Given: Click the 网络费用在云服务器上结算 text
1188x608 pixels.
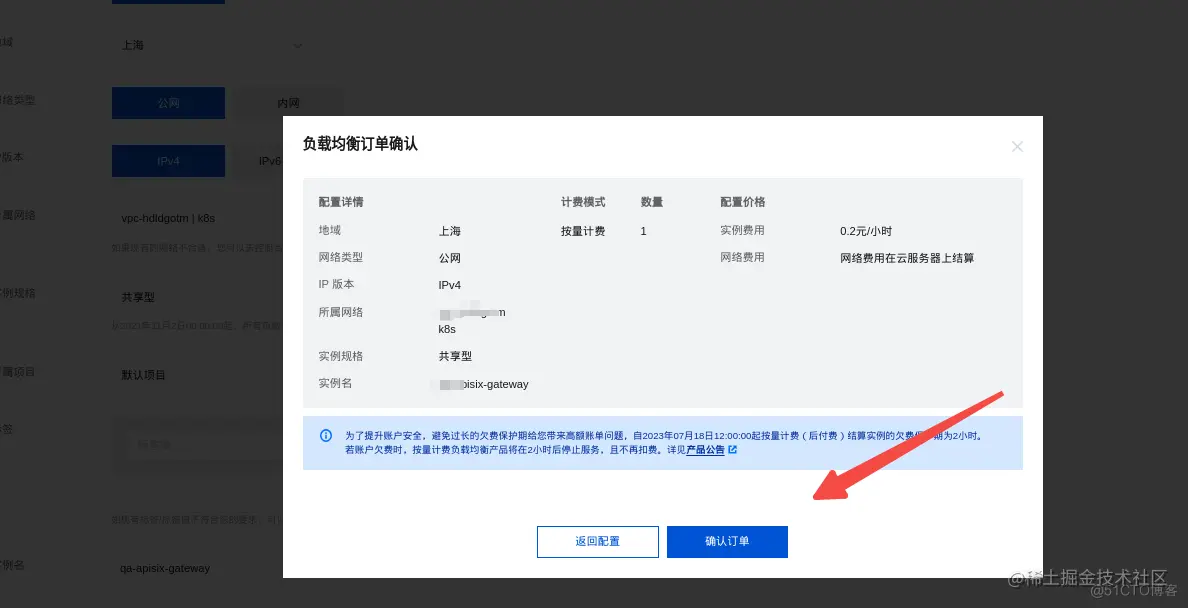Looking at the screenshot, I should click(907, 258).
